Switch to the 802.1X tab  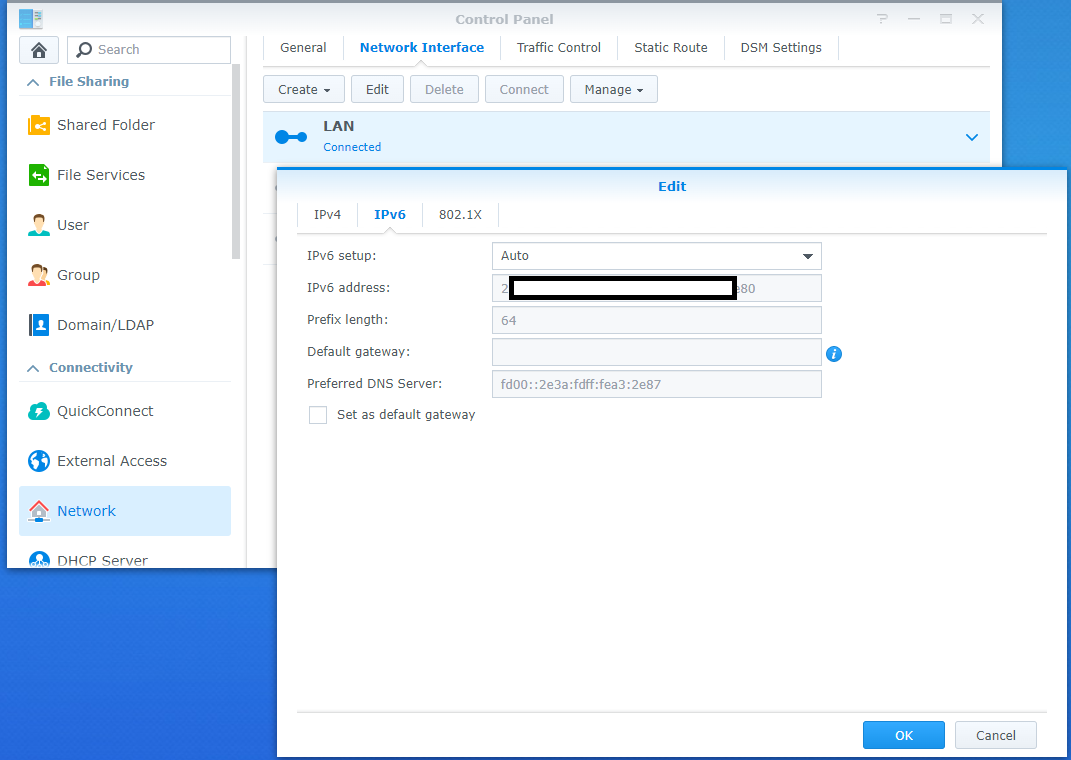[x=460, y=214]
